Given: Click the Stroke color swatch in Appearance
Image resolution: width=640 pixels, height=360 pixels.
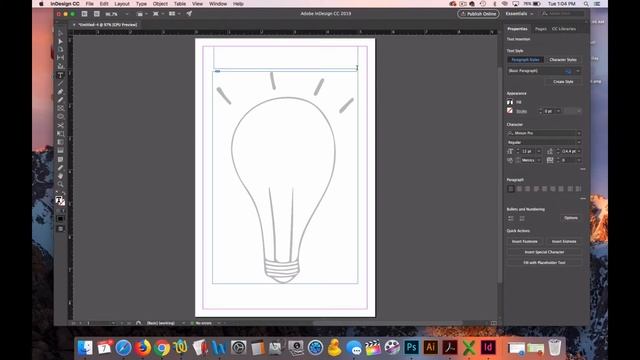Looking at the screenshot, I should 510,111.
